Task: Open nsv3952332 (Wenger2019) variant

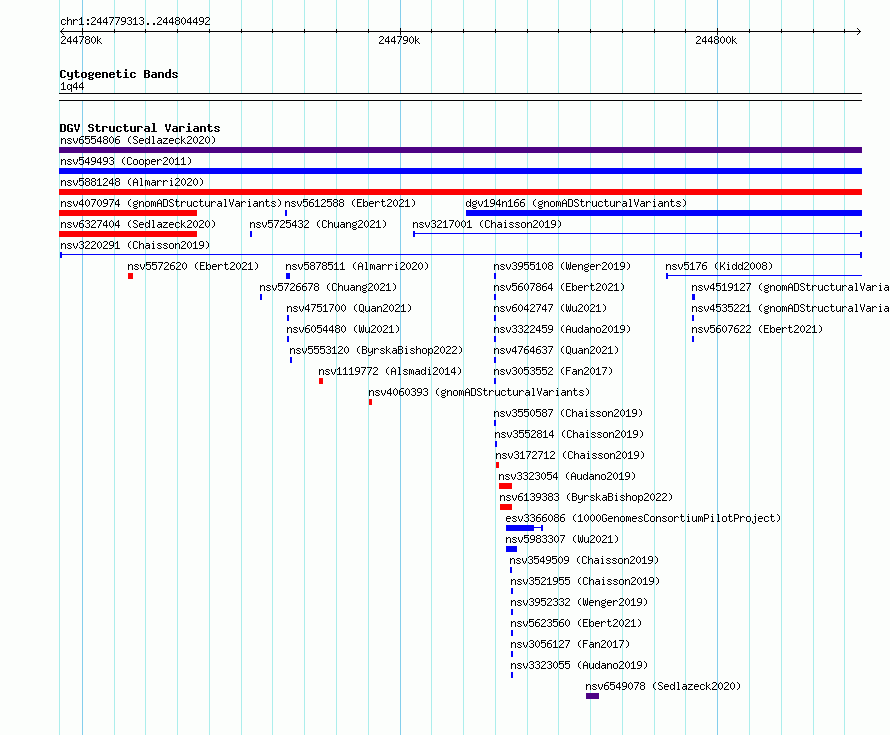Action: 579,602
